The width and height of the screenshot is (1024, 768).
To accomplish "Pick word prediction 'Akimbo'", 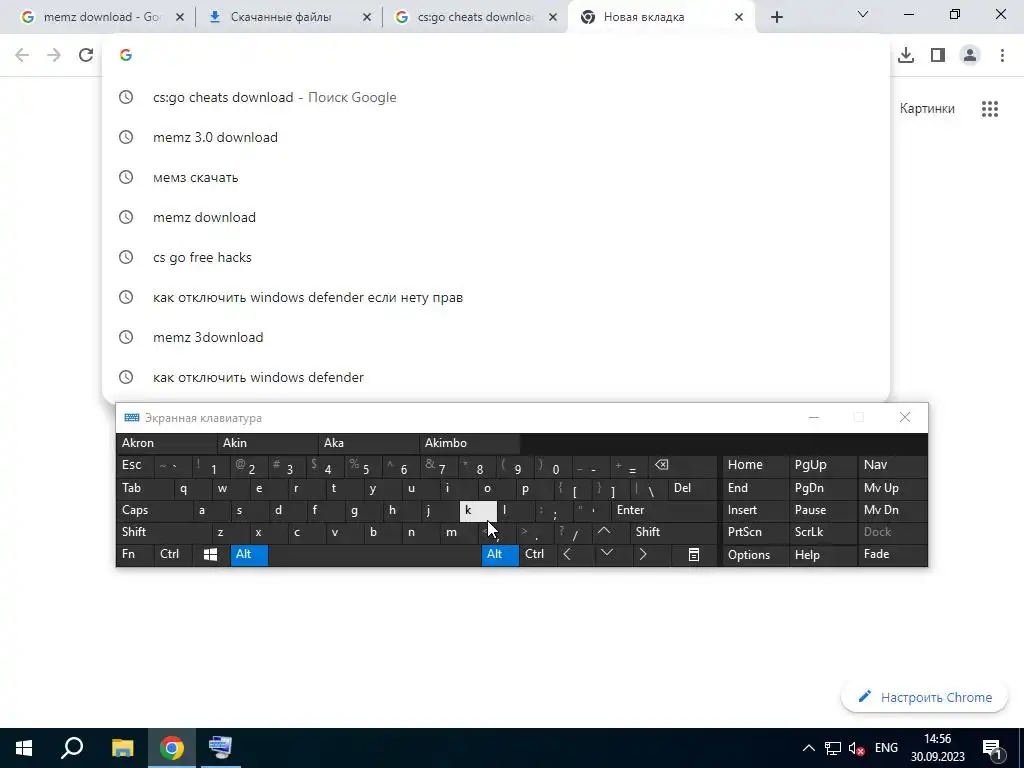I will (470, 443).
